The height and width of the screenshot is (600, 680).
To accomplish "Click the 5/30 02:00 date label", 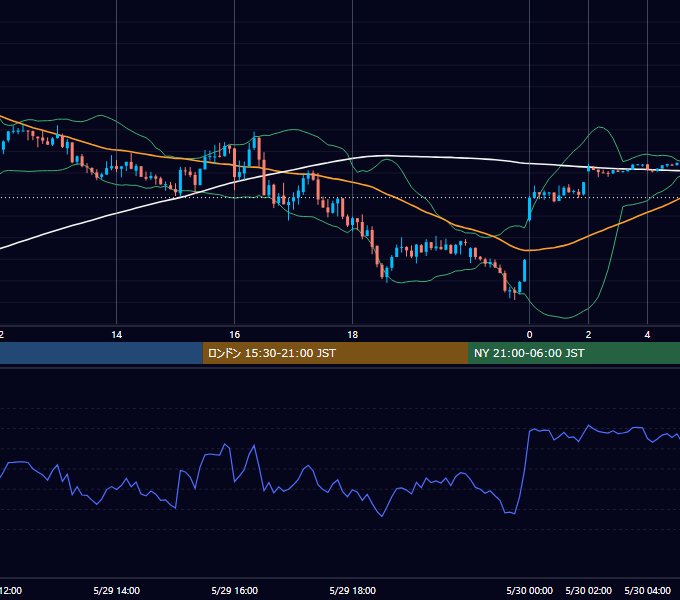I will tap(588, 590).
